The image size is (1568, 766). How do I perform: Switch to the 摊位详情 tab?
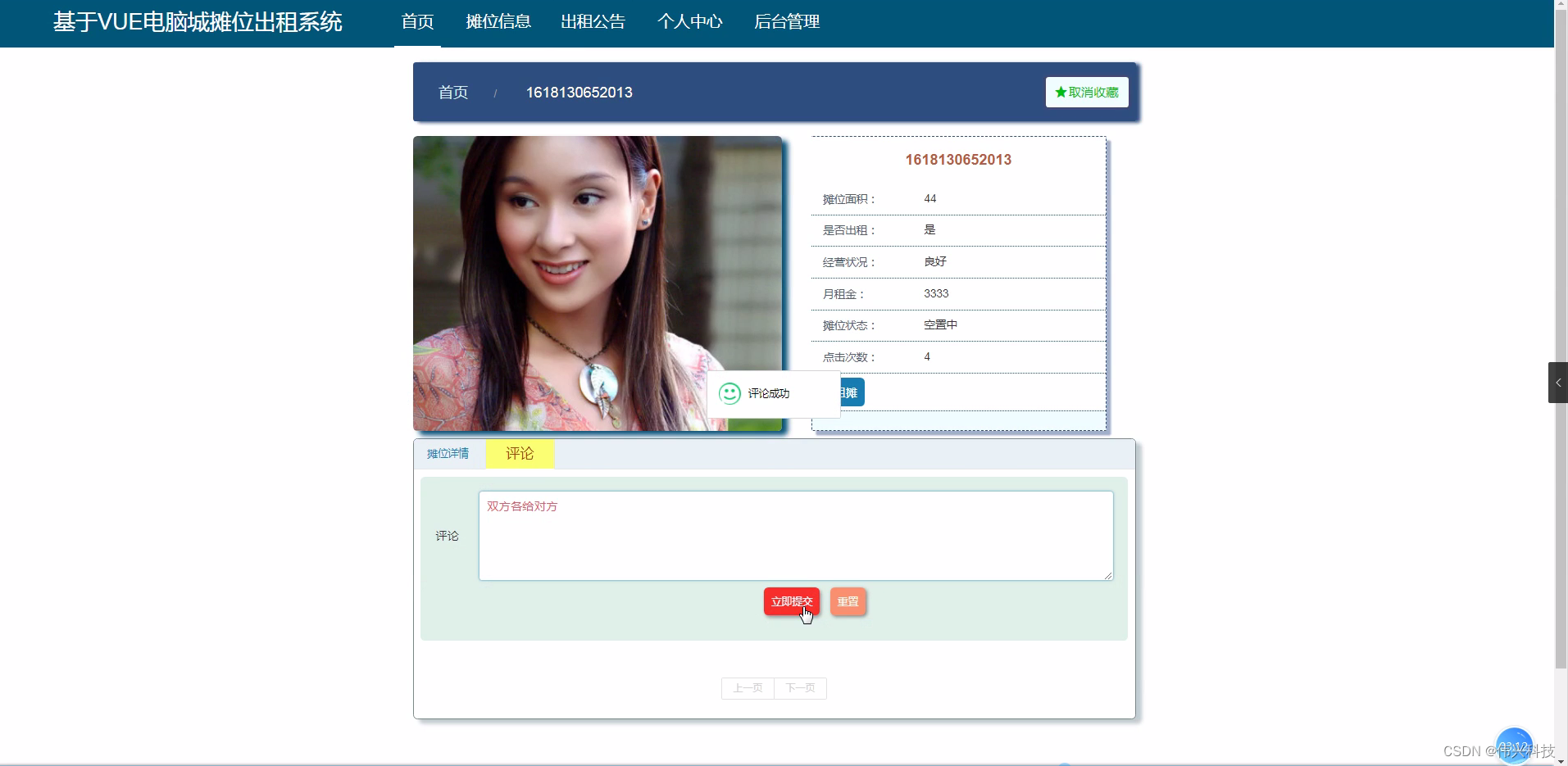pyautogui.click(x=448, y=453)
